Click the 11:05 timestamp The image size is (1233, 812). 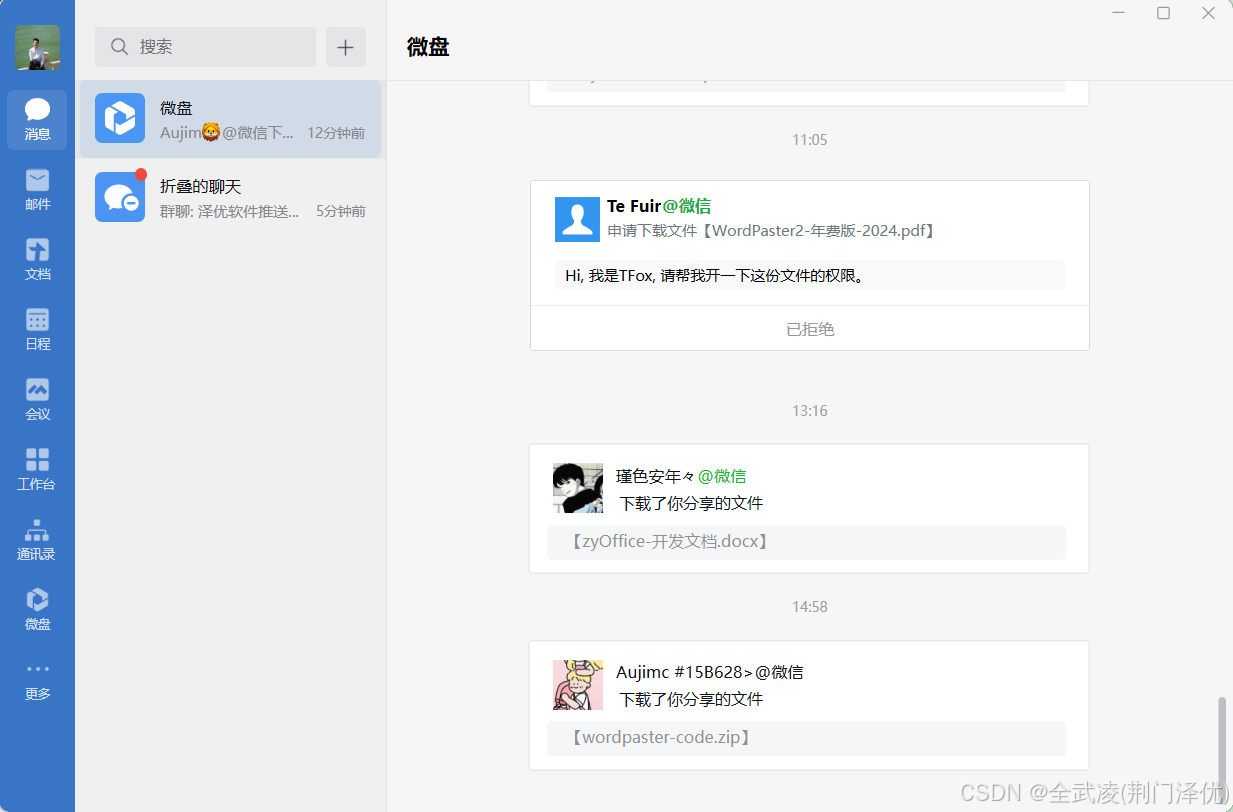(810, 140)
